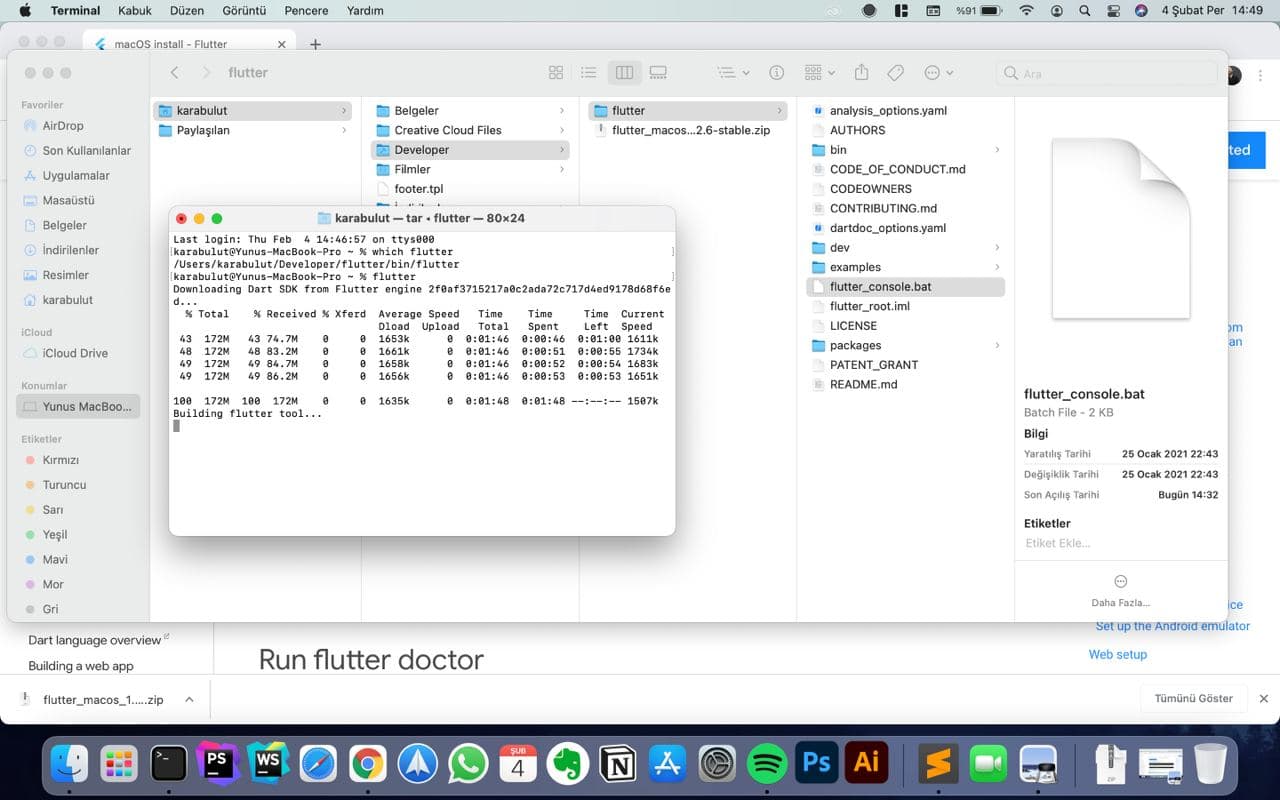The image size is (1280, 800).
Task: Click the Tags icon in the Finder toolbar
Action: 896,72
